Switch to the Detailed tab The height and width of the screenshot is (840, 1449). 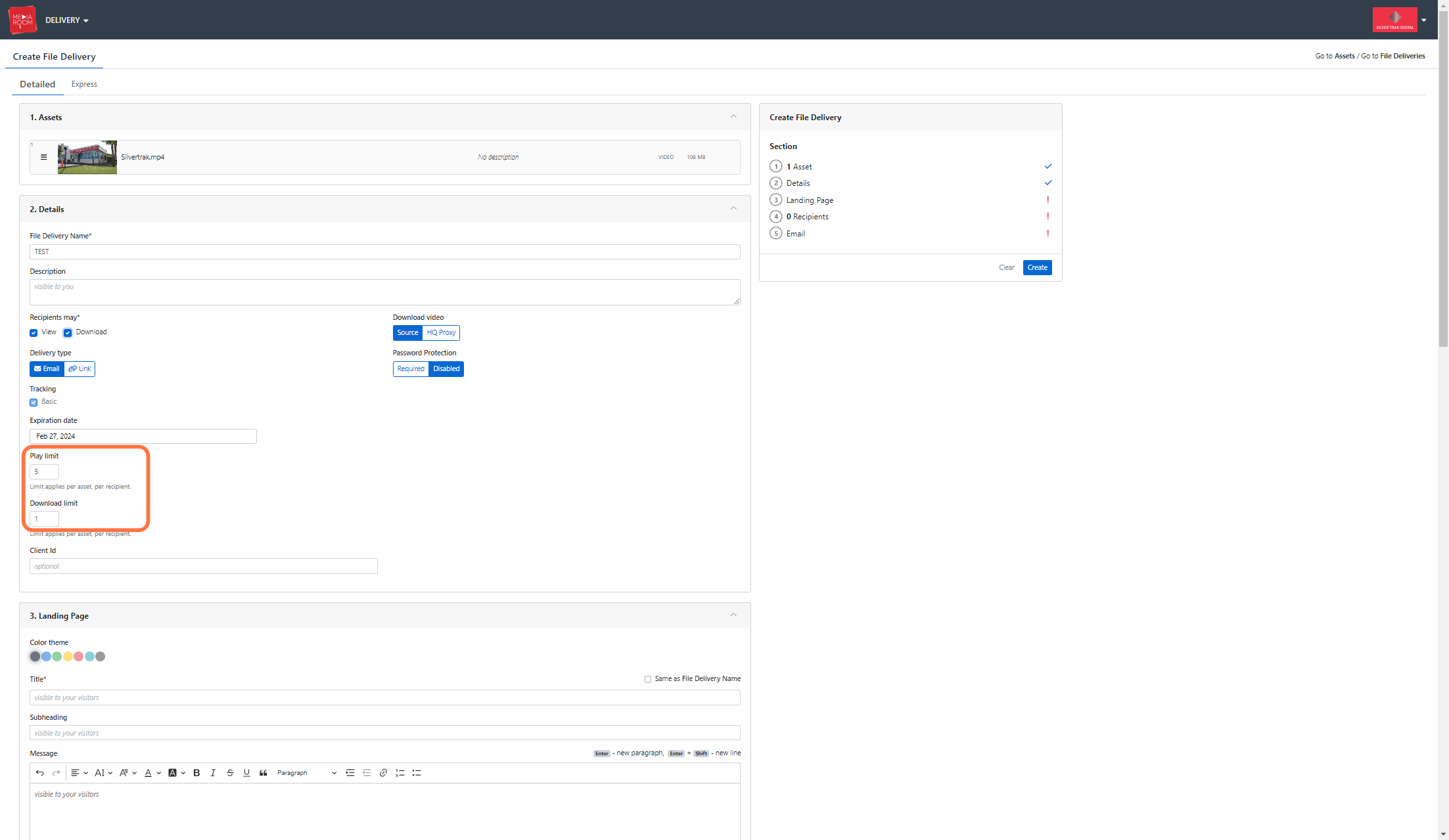pos(37,84)
